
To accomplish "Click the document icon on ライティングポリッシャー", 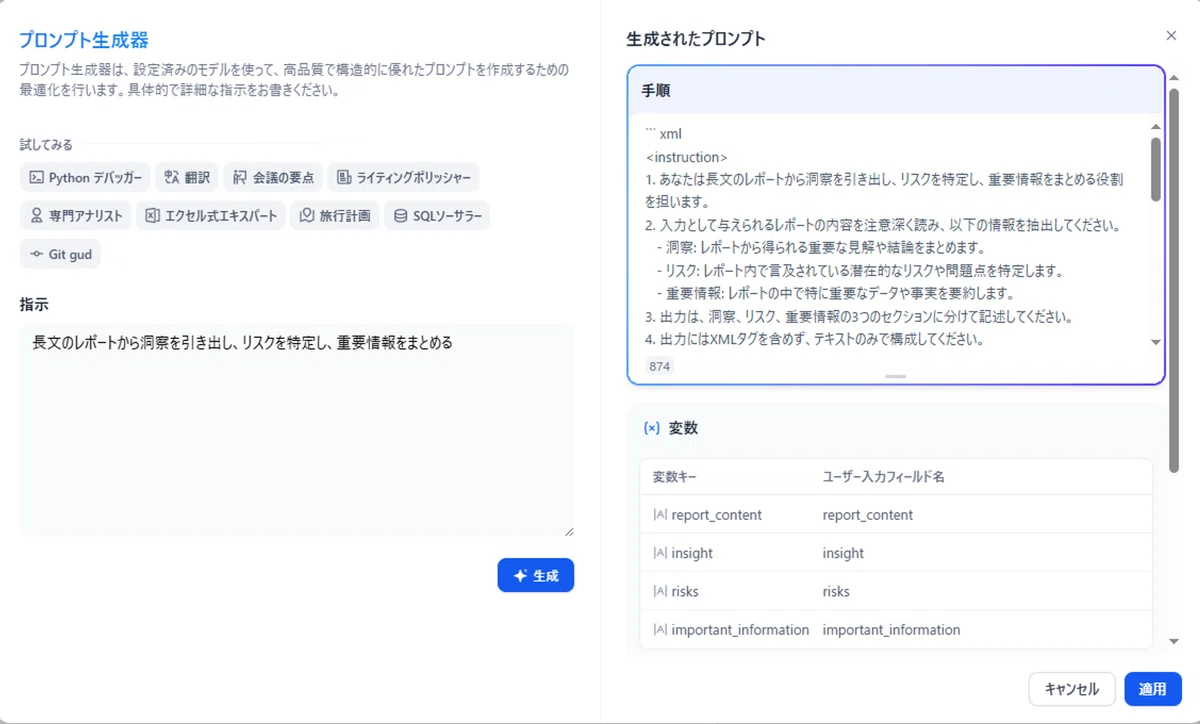I will 343,177.
